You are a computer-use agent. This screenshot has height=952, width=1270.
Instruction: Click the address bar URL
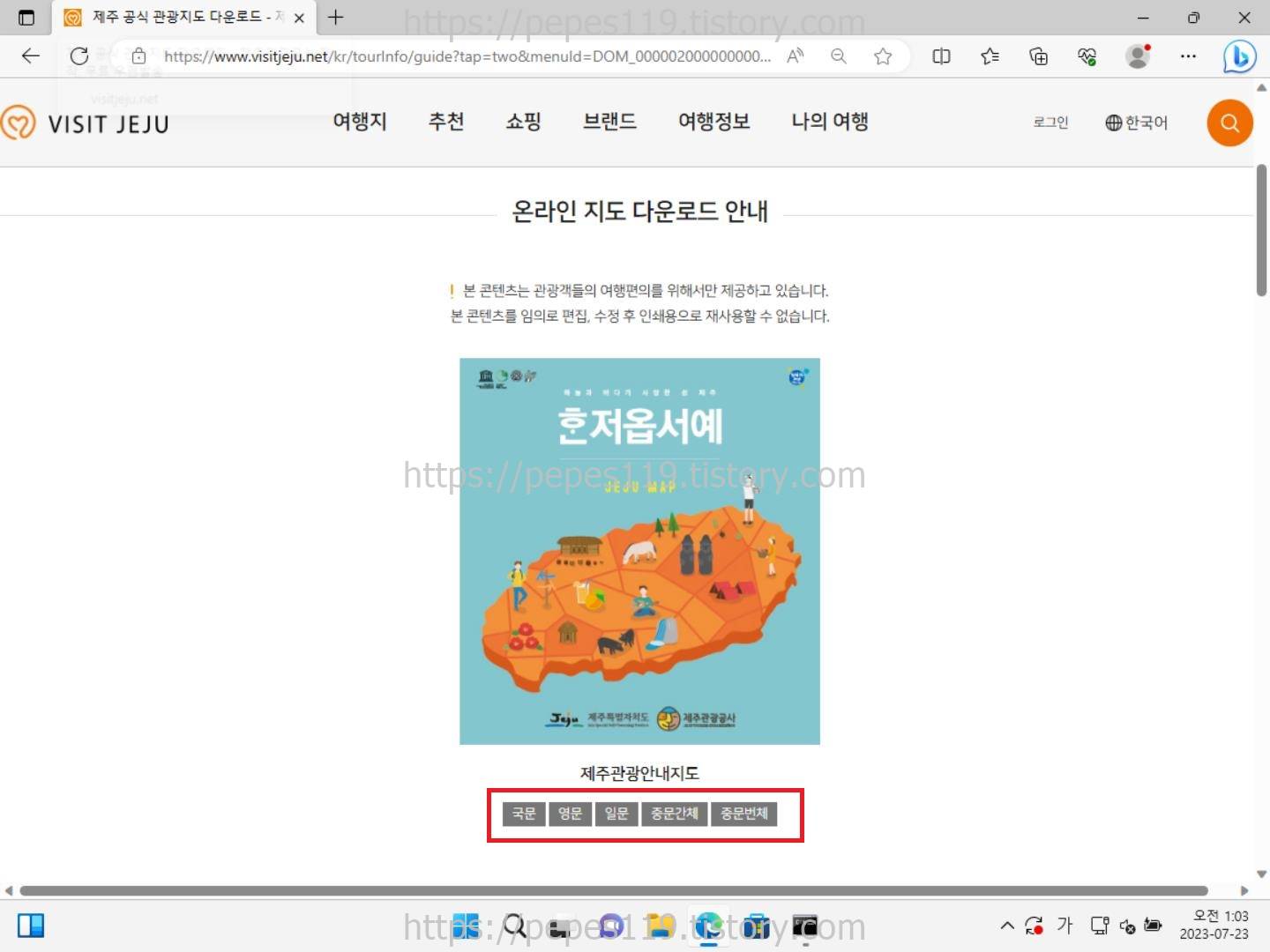click(467, 56)
